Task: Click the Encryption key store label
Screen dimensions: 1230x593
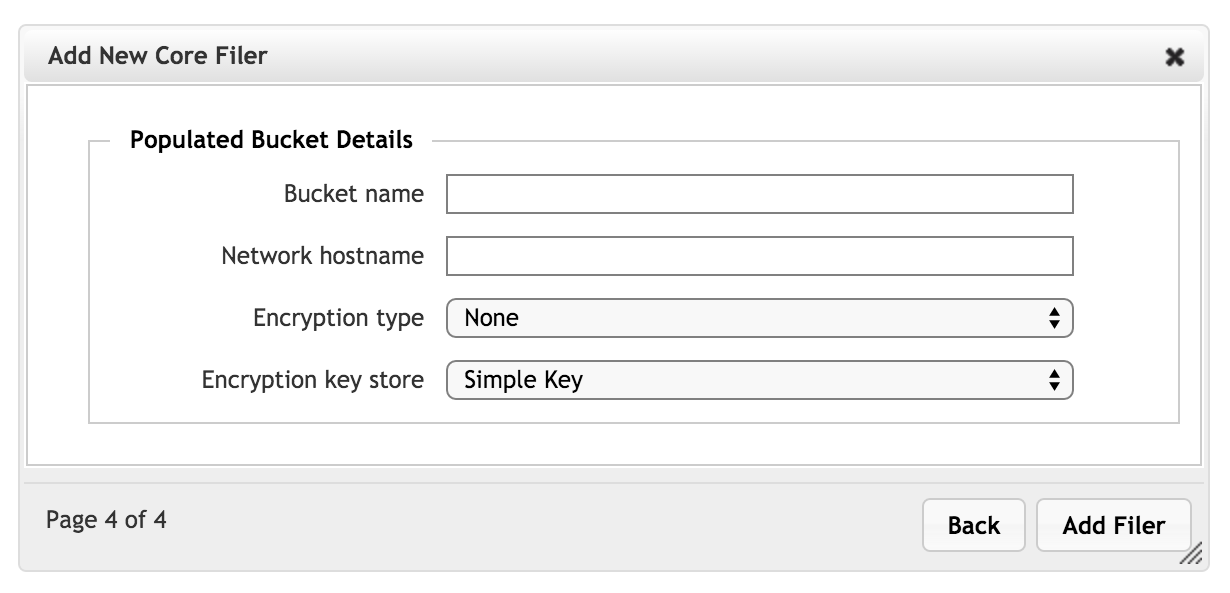Action: pyautogui.click(x=313, y=381)
